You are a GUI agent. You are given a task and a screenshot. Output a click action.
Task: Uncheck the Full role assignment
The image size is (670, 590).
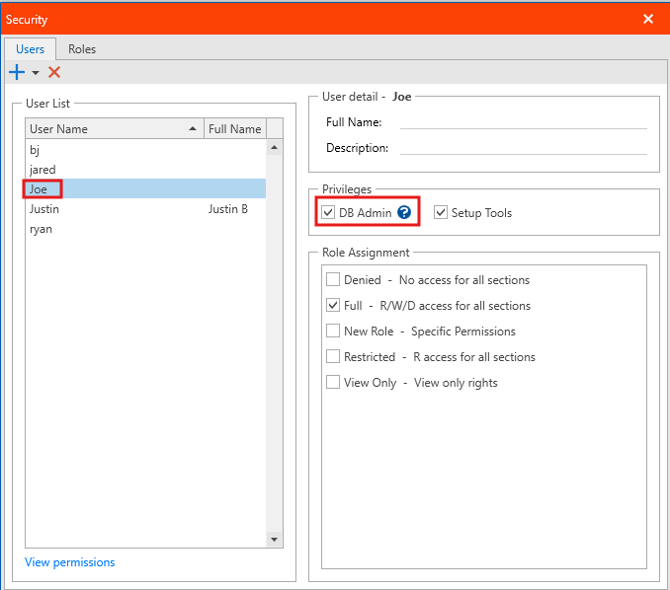[334, 306]
